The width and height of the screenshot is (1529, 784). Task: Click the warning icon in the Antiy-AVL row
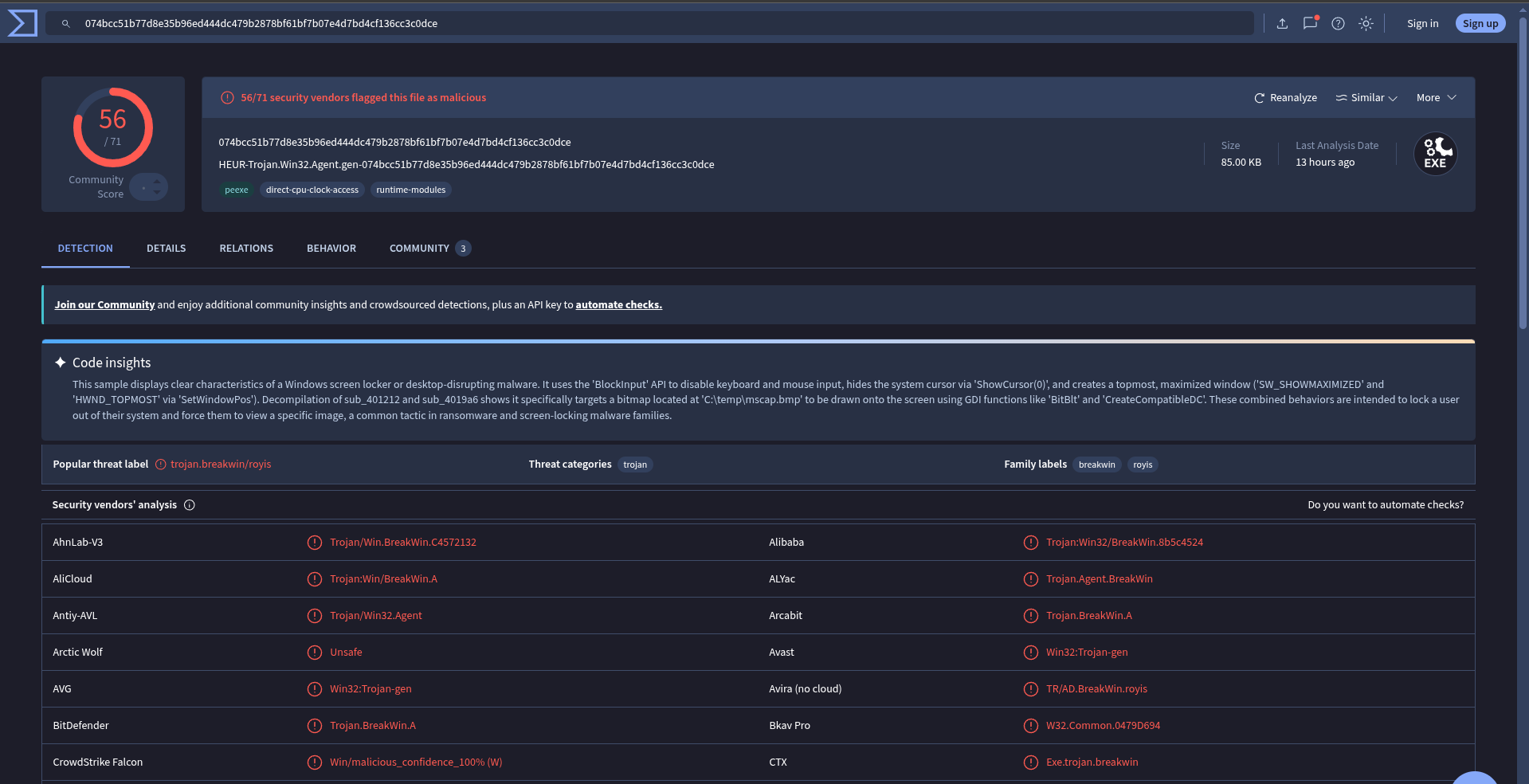[315, 616]
